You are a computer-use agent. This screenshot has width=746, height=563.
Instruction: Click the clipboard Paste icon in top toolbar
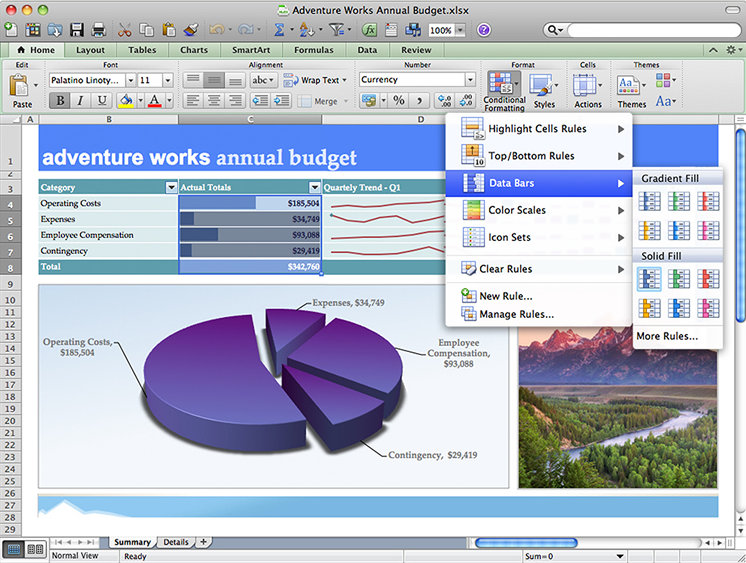[168, 30]
